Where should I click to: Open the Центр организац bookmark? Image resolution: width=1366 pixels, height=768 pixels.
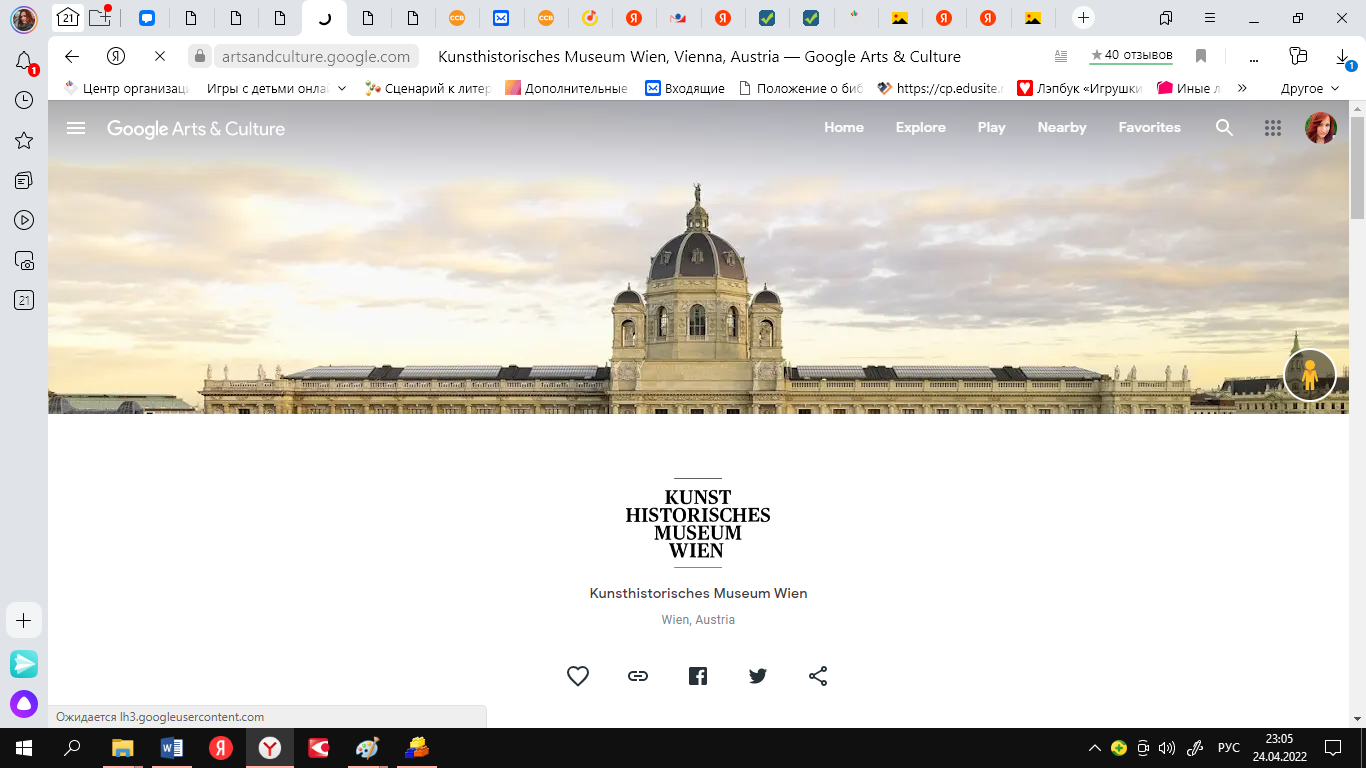point(126,88)
